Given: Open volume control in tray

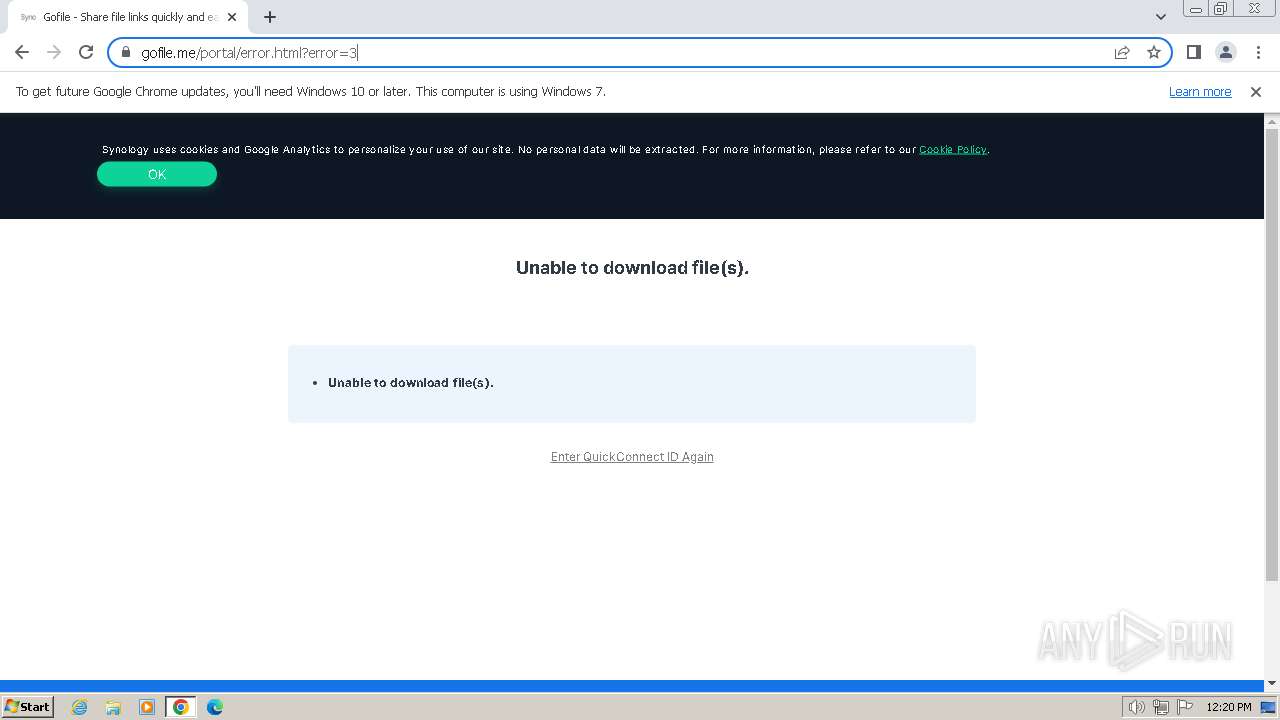Looking at the screenshot, I should [1136, 707].
